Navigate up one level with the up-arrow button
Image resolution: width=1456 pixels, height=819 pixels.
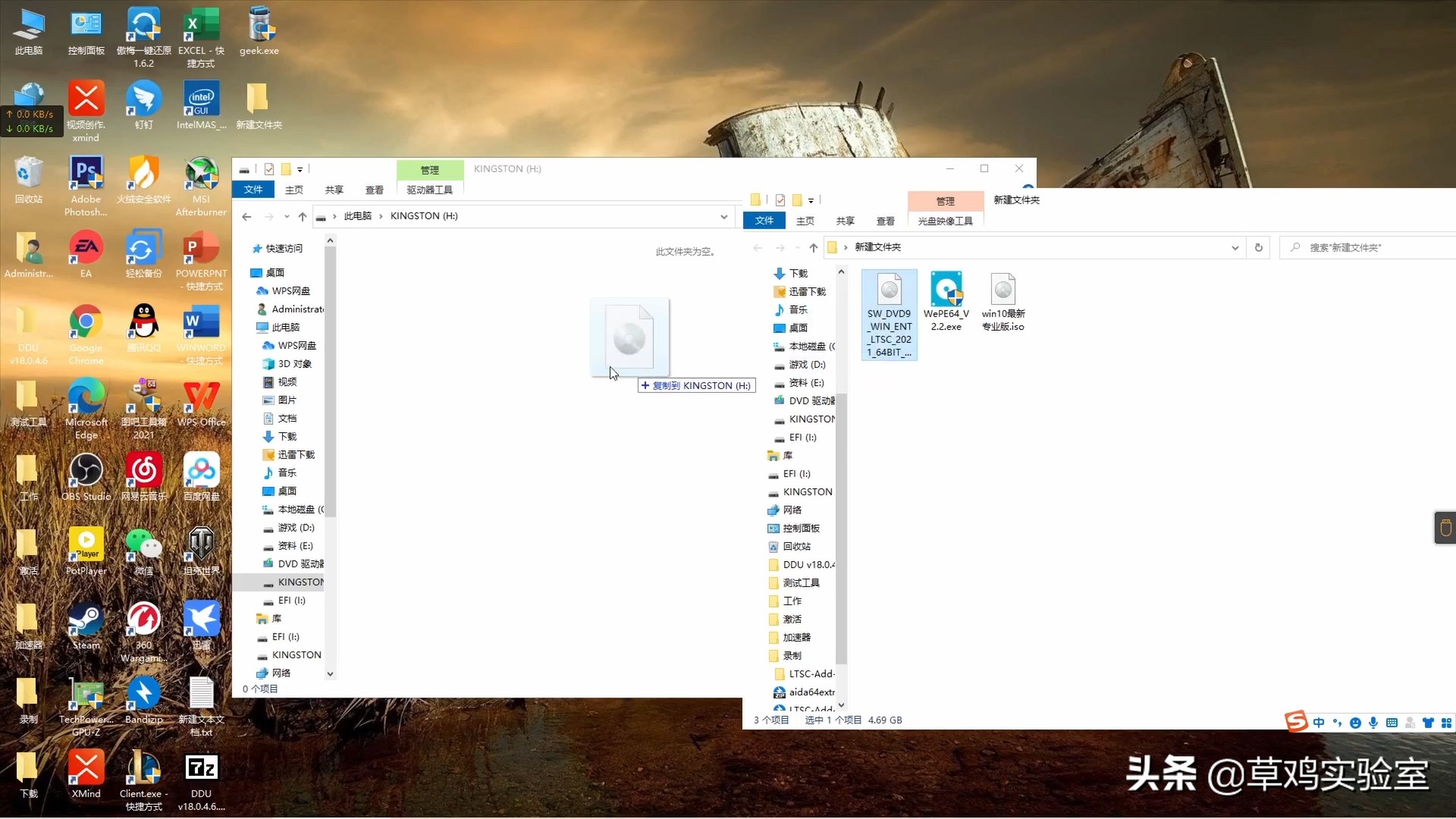(x=814, y=247)
